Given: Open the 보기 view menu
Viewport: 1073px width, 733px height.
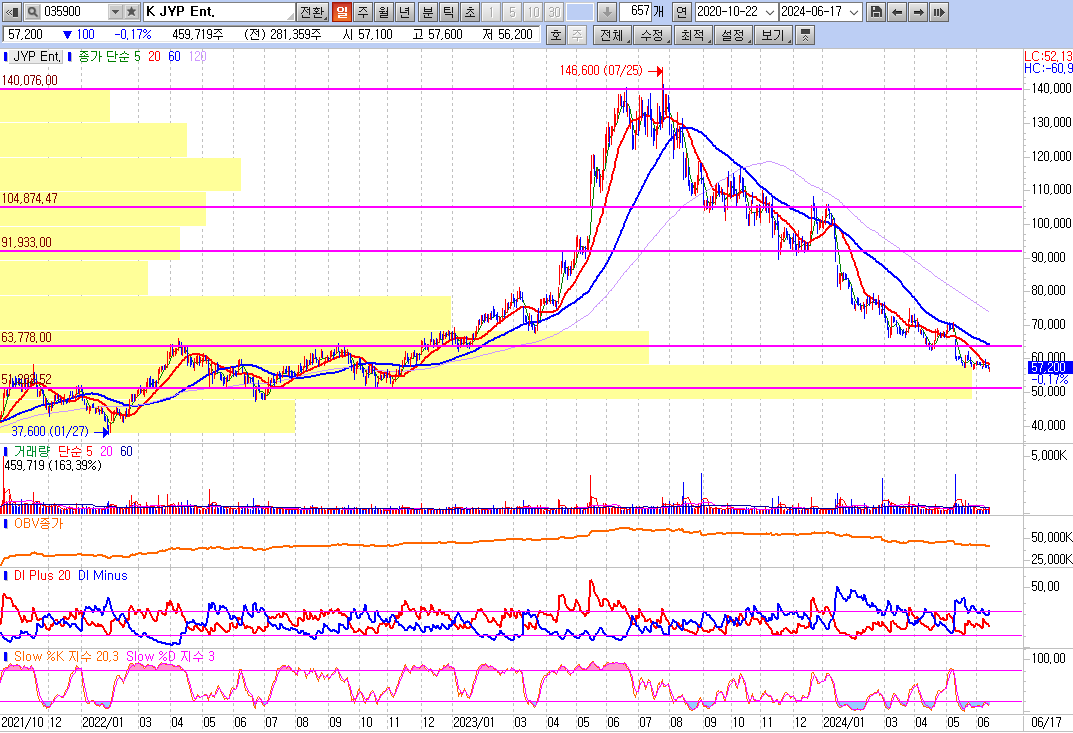Looking at the screenshot, I should pyautogui.click(x=774, y=34).
